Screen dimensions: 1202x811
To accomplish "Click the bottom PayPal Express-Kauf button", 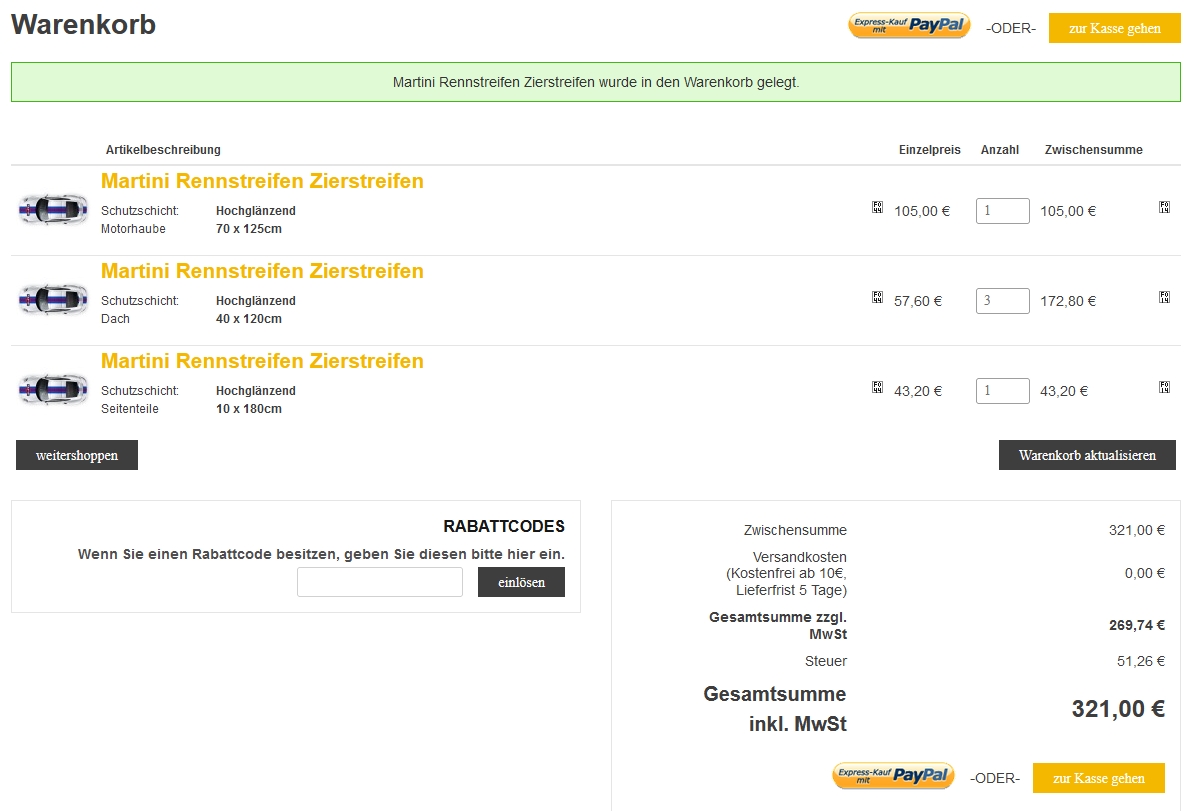I will 893,776.
